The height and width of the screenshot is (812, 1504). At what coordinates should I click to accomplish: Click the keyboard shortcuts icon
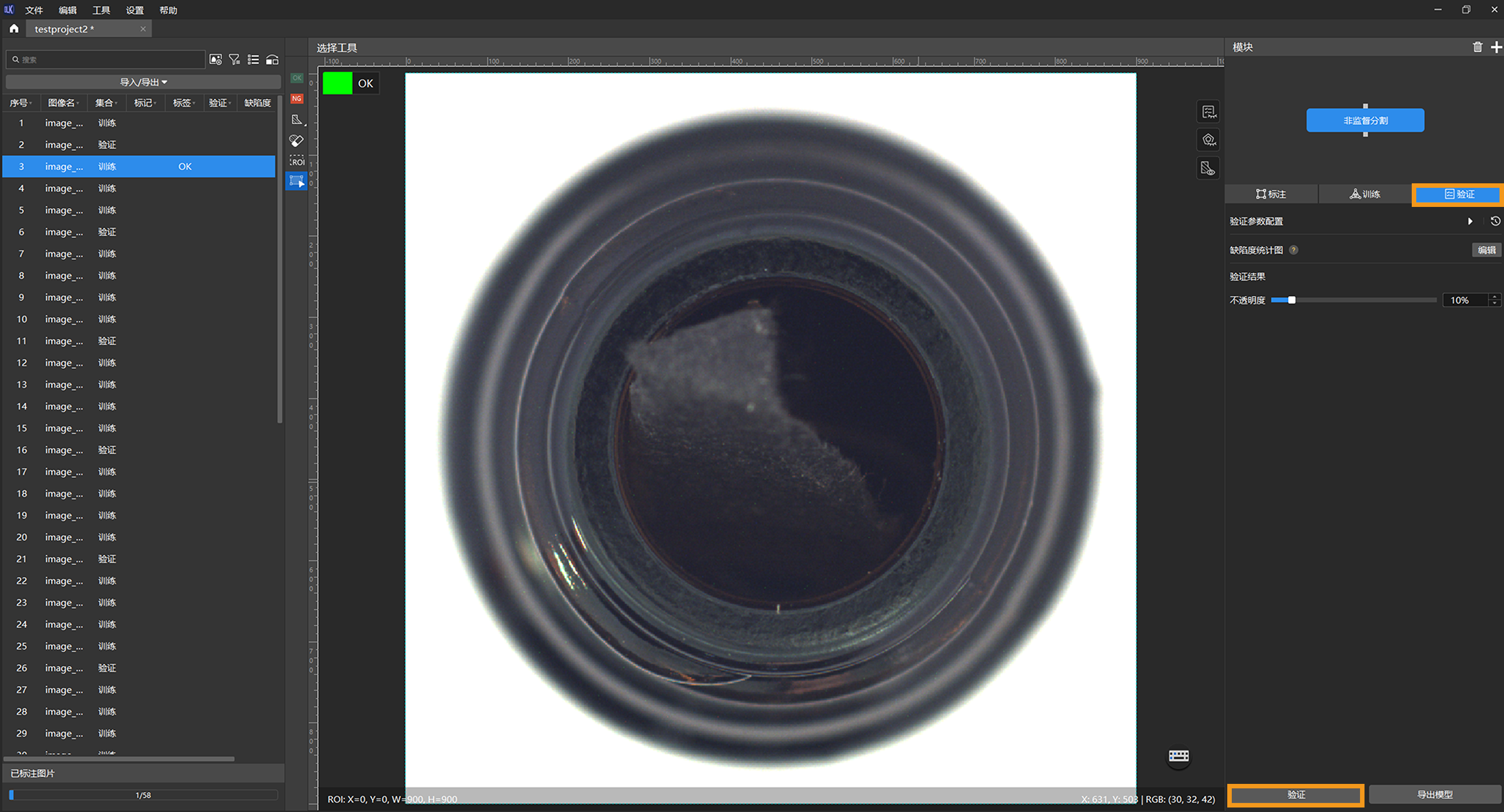pos(1178,756)
